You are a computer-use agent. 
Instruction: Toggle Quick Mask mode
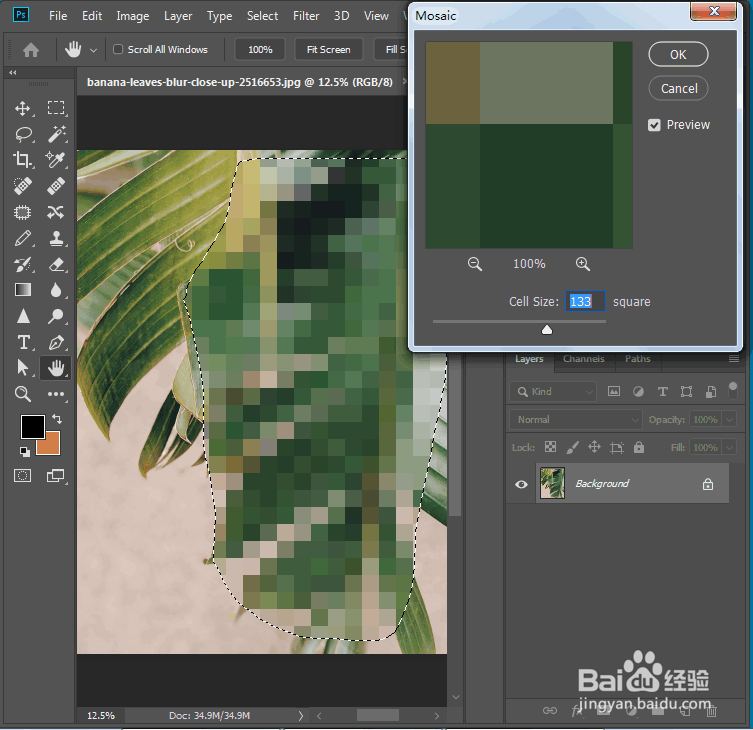(23, 475)
